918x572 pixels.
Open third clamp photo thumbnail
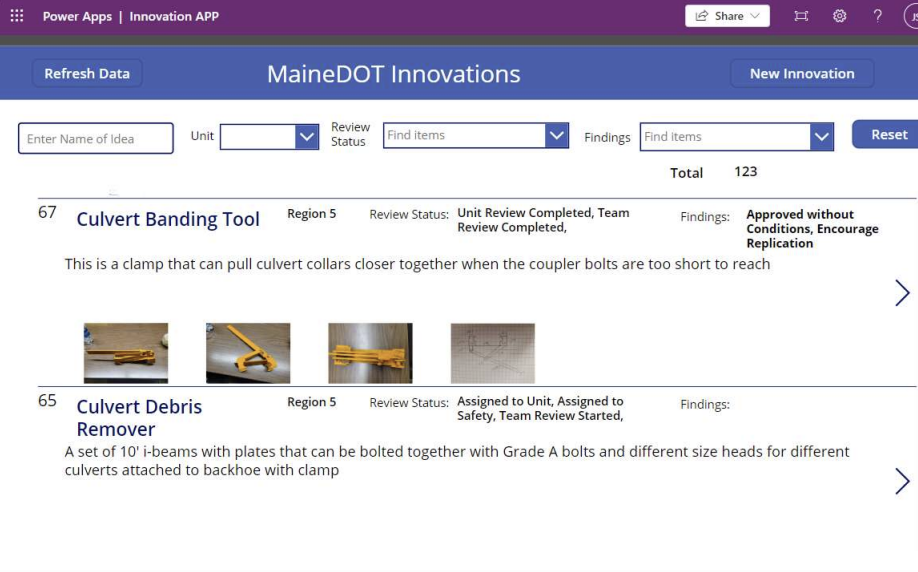[370, 353]
